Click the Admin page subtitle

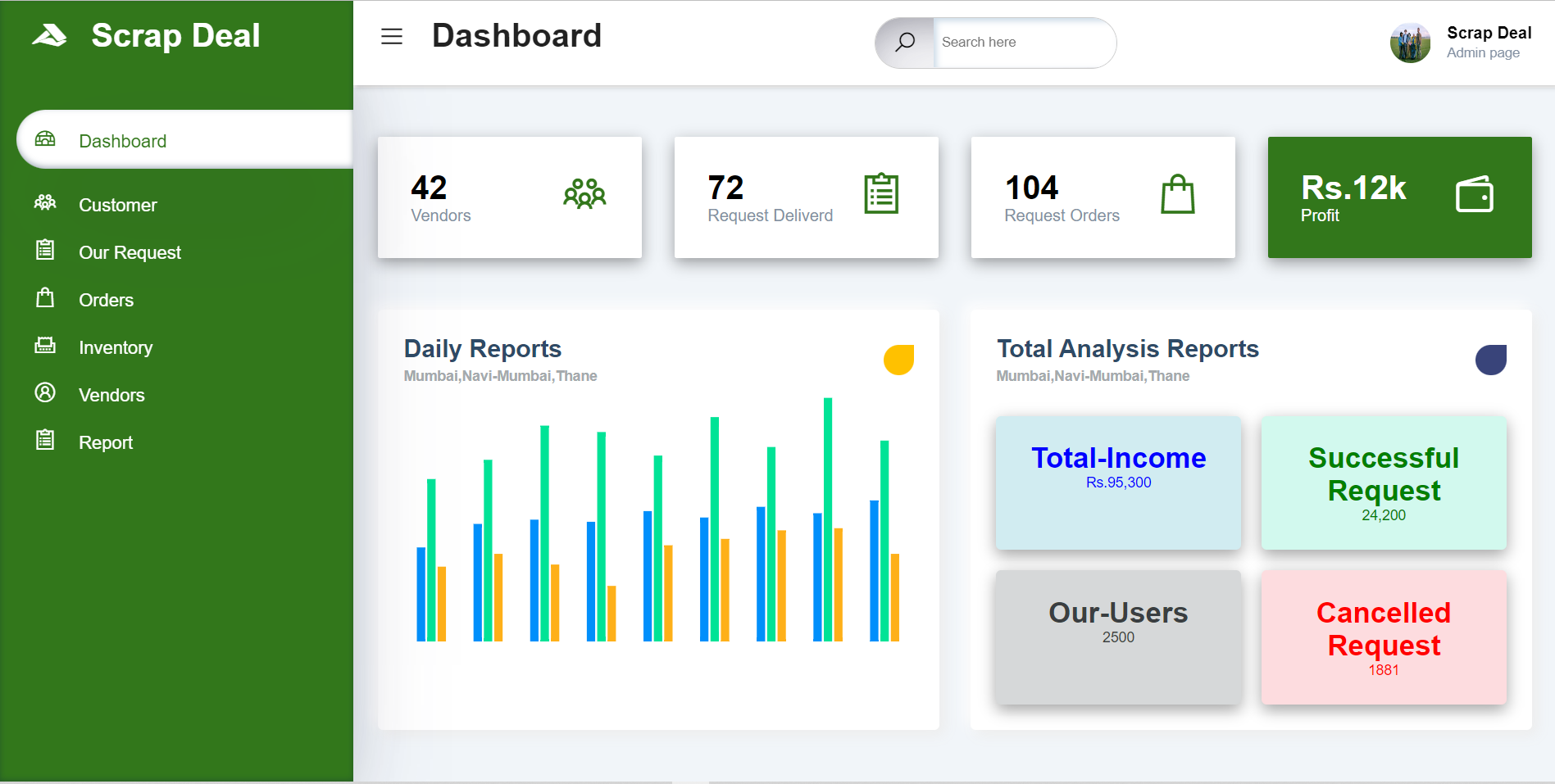(x=1483, y=52)
